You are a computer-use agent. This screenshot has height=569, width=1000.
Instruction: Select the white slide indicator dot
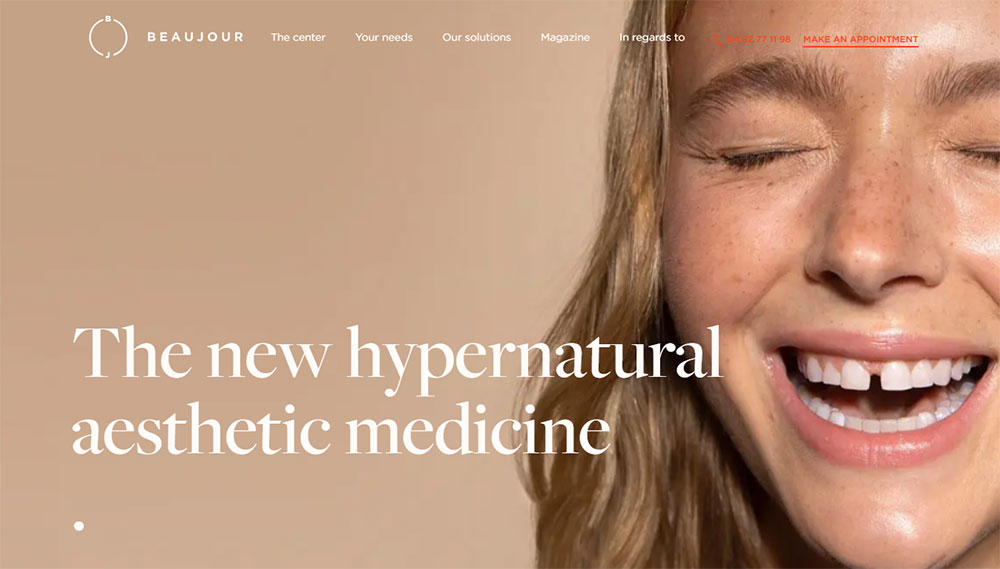[78, 526]
